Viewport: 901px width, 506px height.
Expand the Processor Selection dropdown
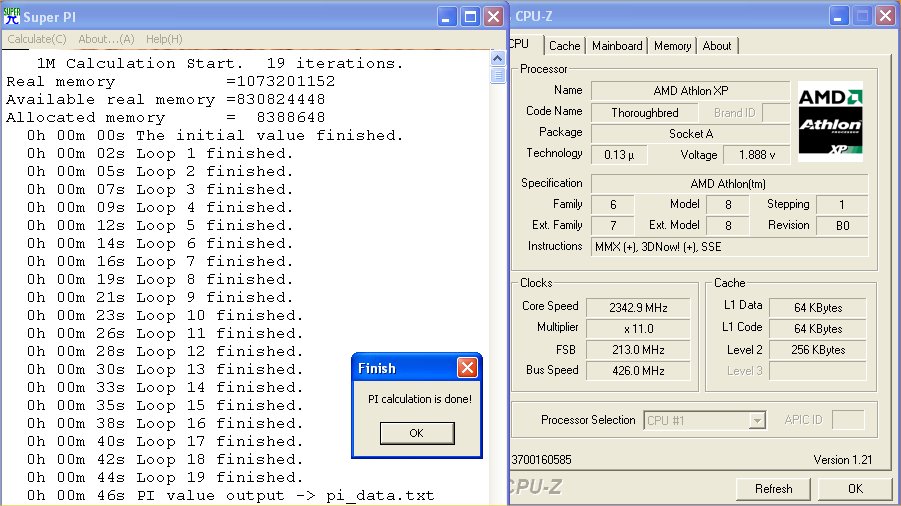pos(757,421)
